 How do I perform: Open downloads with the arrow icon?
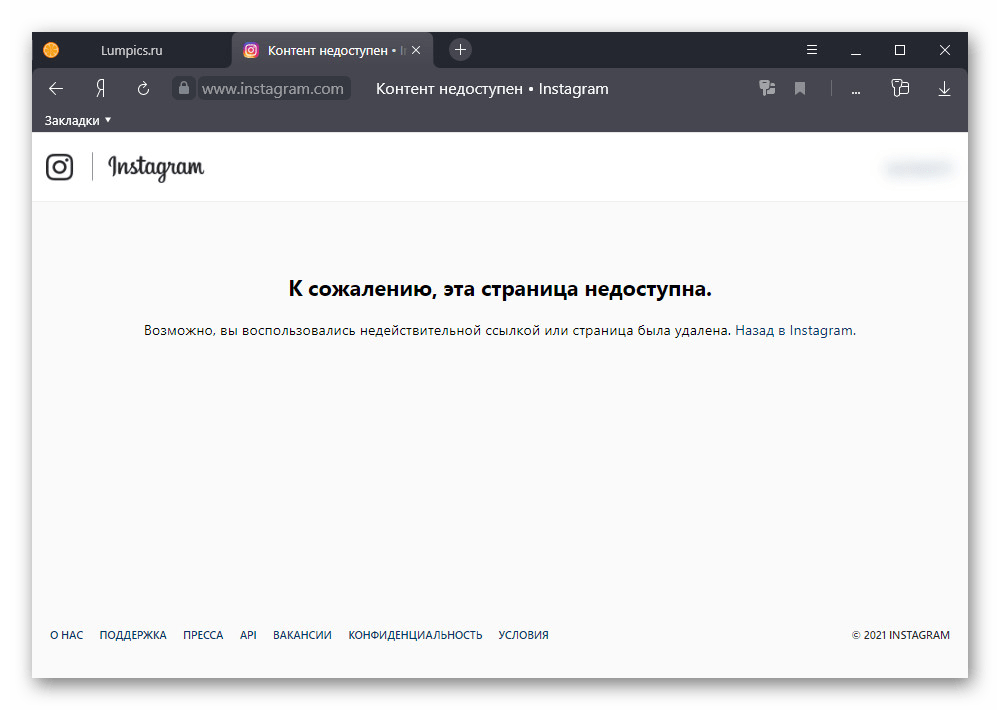click(944, 88)
